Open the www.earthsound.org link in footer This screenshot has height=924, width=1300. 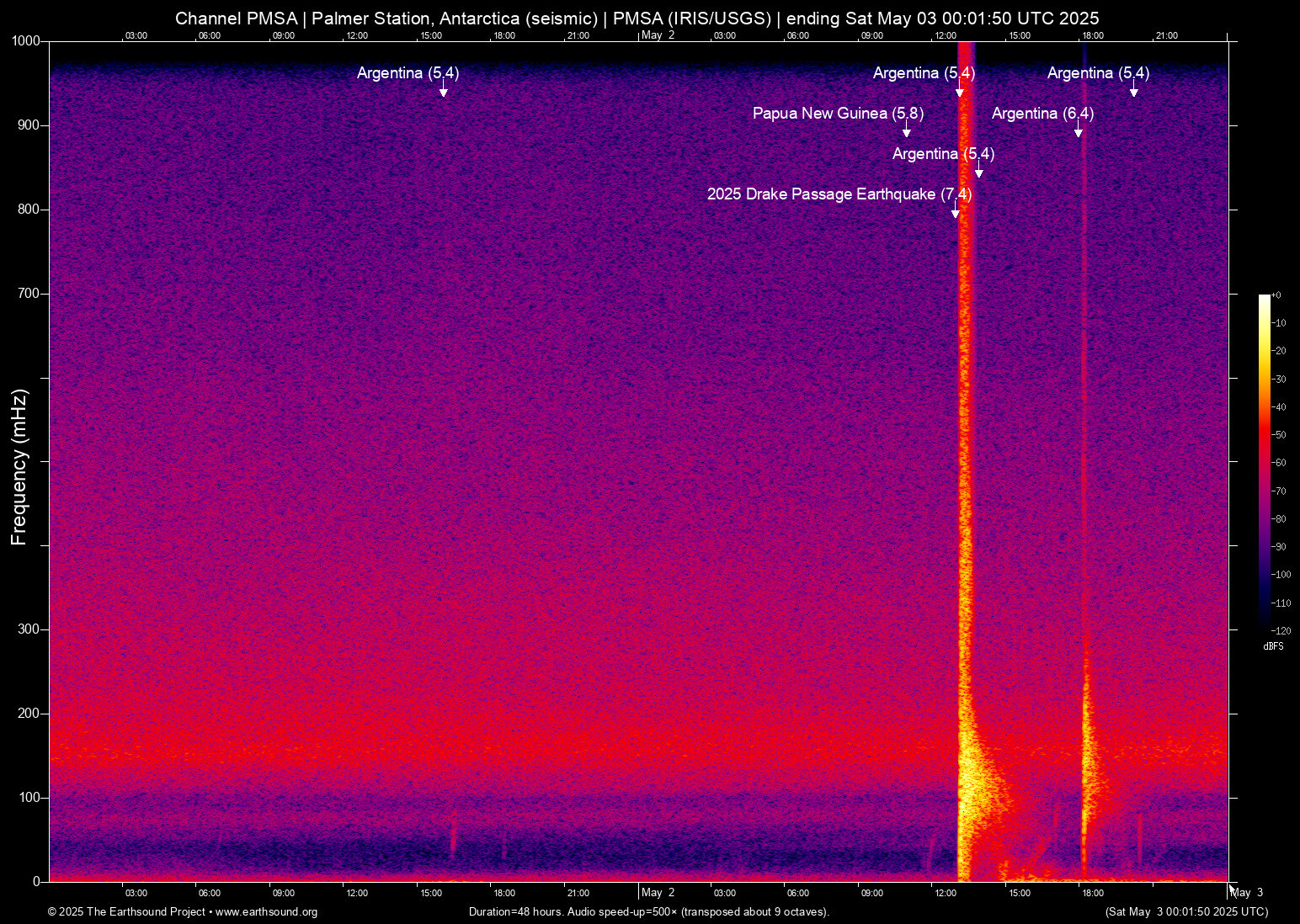(x=266, y=912)
